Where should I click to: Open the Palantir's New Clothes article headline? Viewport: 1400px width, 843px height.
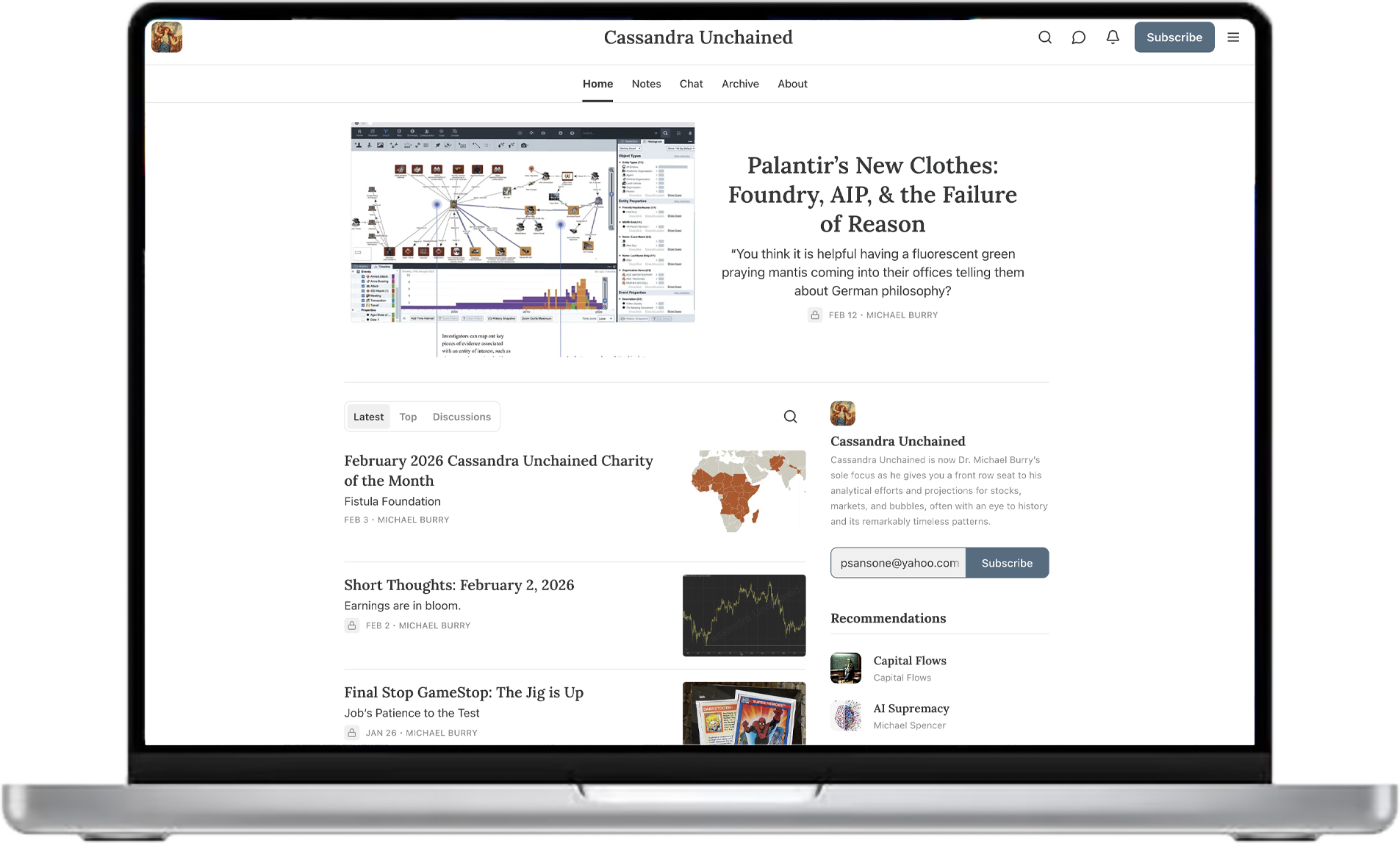coord(872,195)
